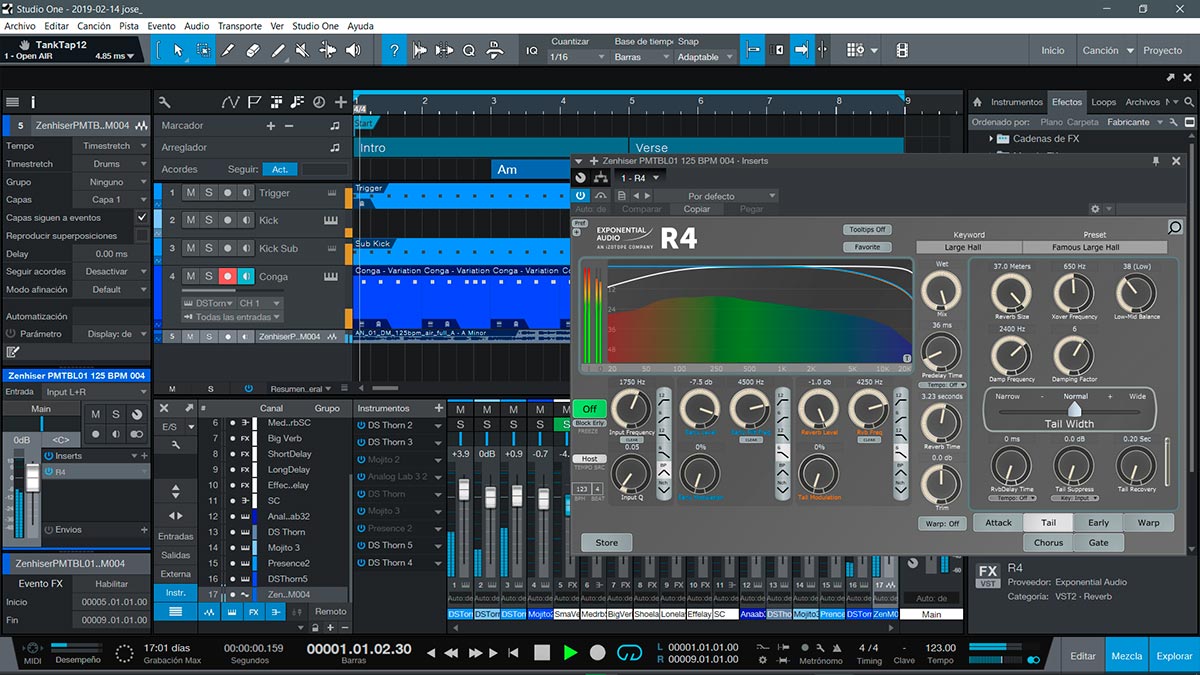
Task: Enable 'Reproducir superposiciones' checkbox
Action: (142, 236)
